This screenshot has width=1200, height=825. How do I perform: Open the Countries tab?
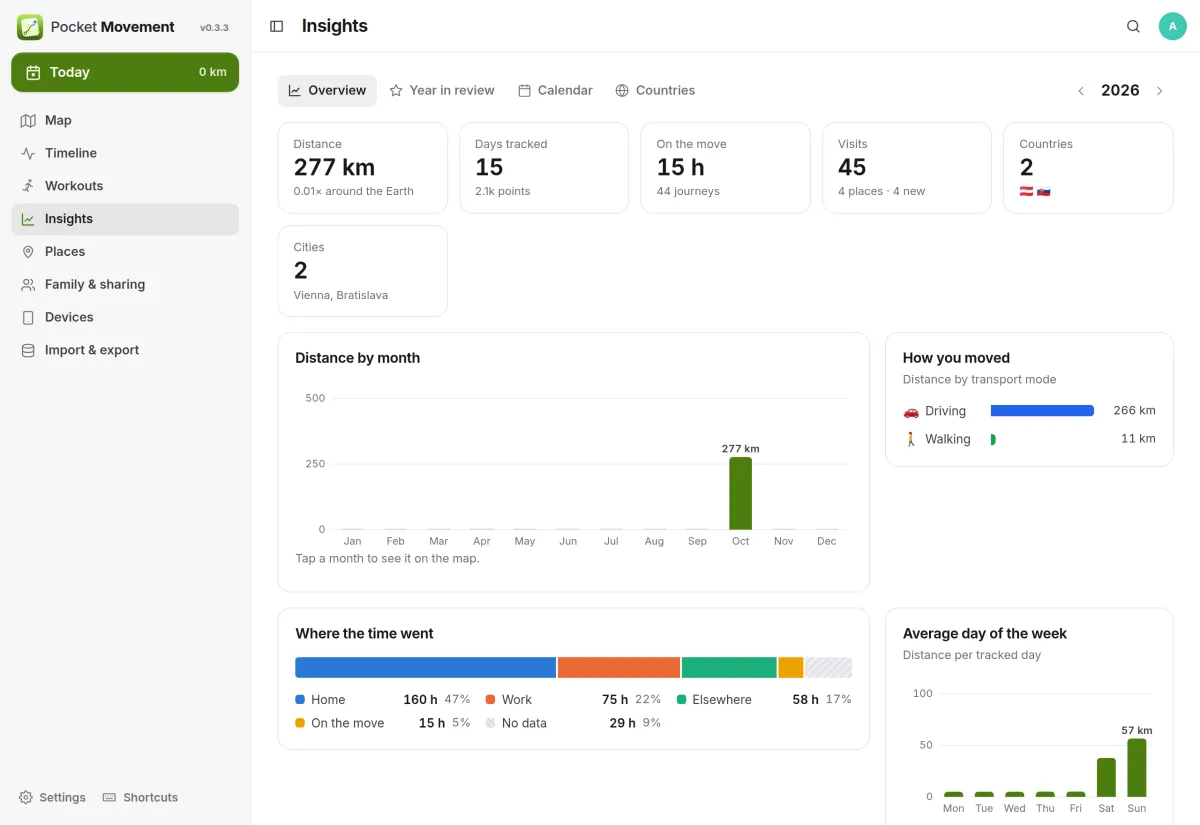[655, 90]
